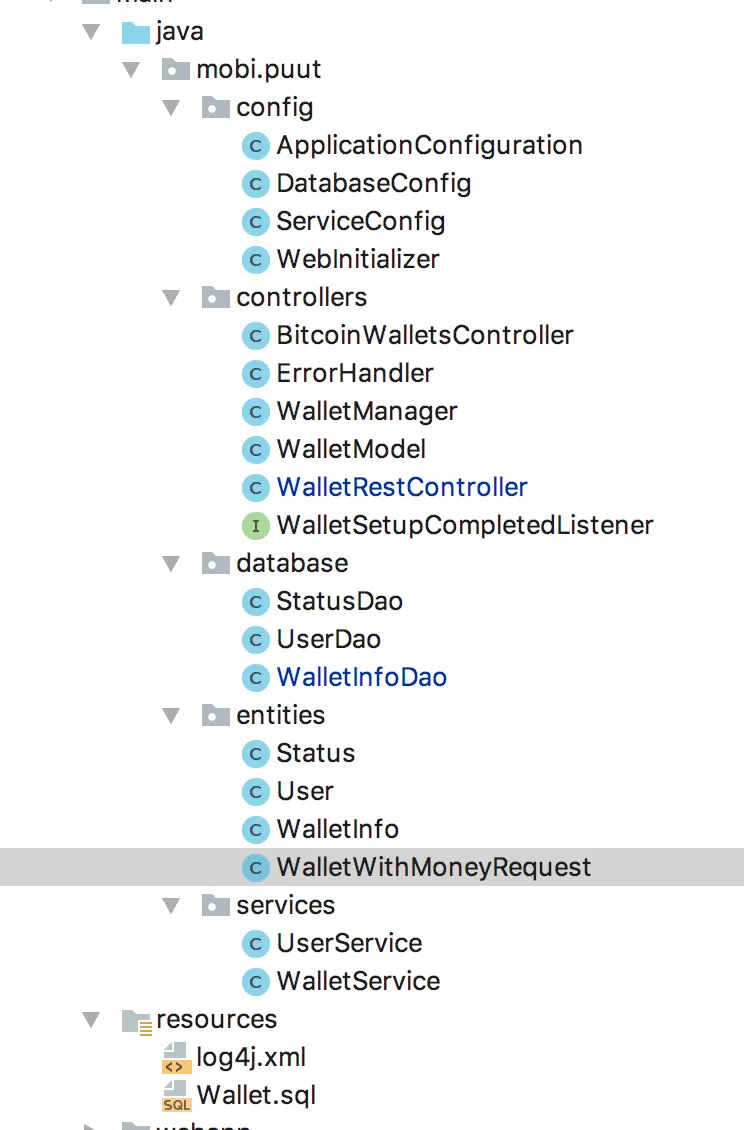744x1130 pixels.
Task: Click the class icon next to ApplicationConfiguration
Action: click(256, 146)
